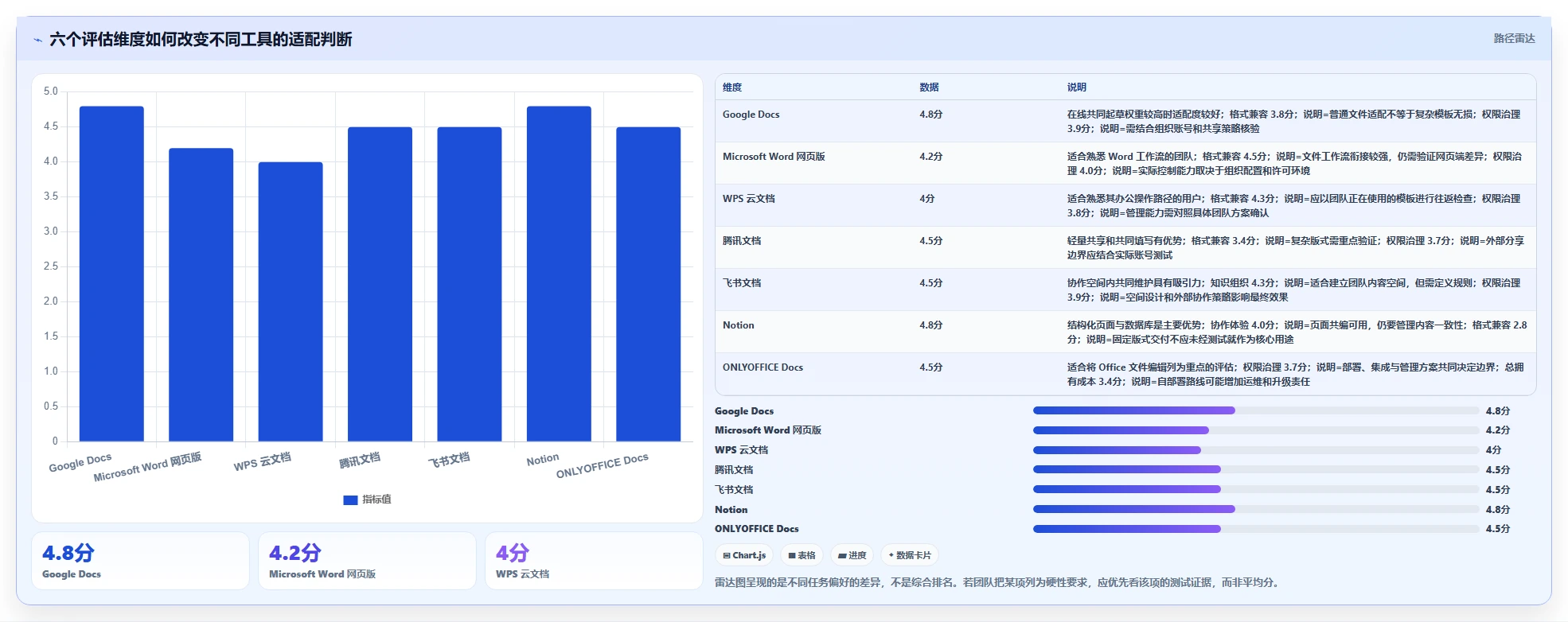Screen dimensions: 1568x622
Task: Click the 说明 column header
Action: tap(1077, 87)
